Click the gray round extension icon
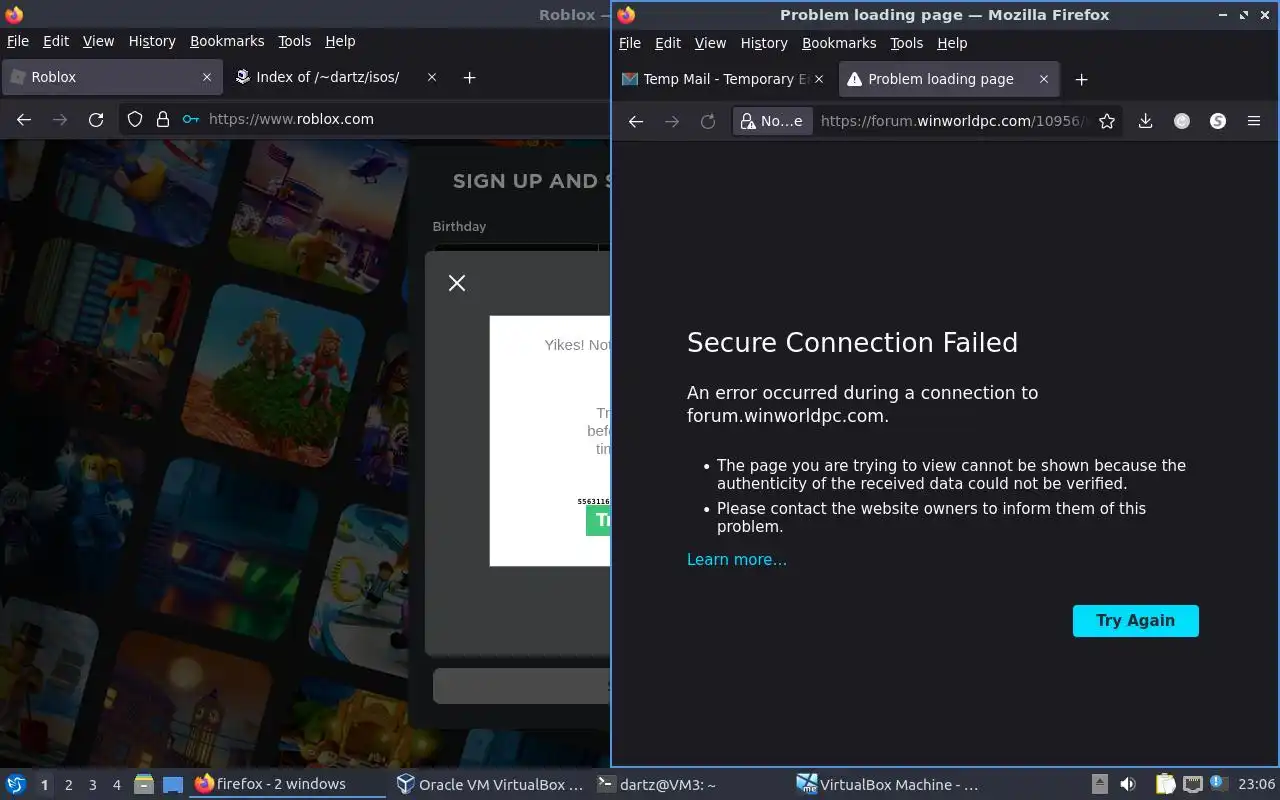Screen dimensions: 1280x800 [1182, 121]
